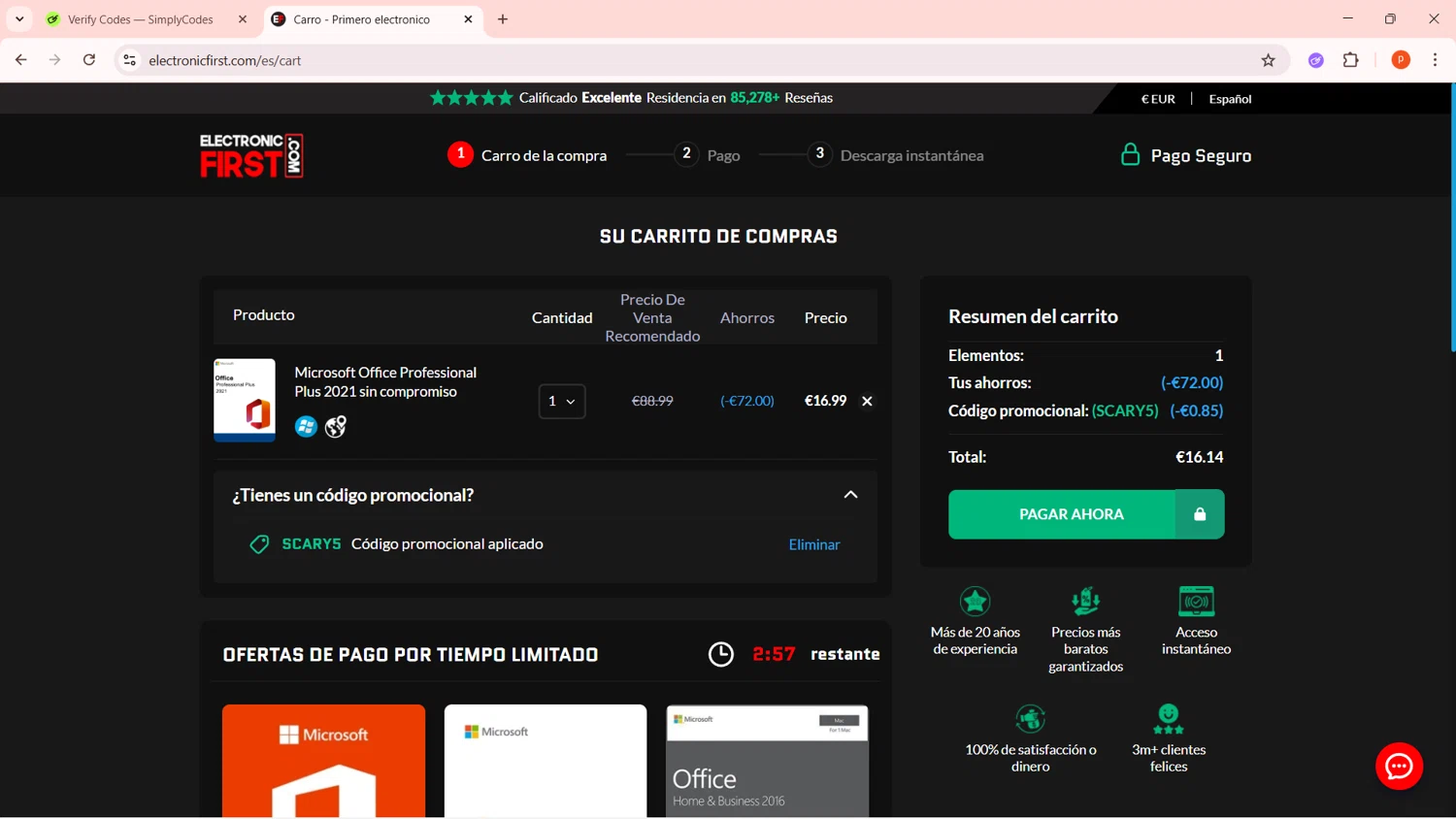
Task: Click the purple extension icon in toolbar
Action: pos(1316,60)
